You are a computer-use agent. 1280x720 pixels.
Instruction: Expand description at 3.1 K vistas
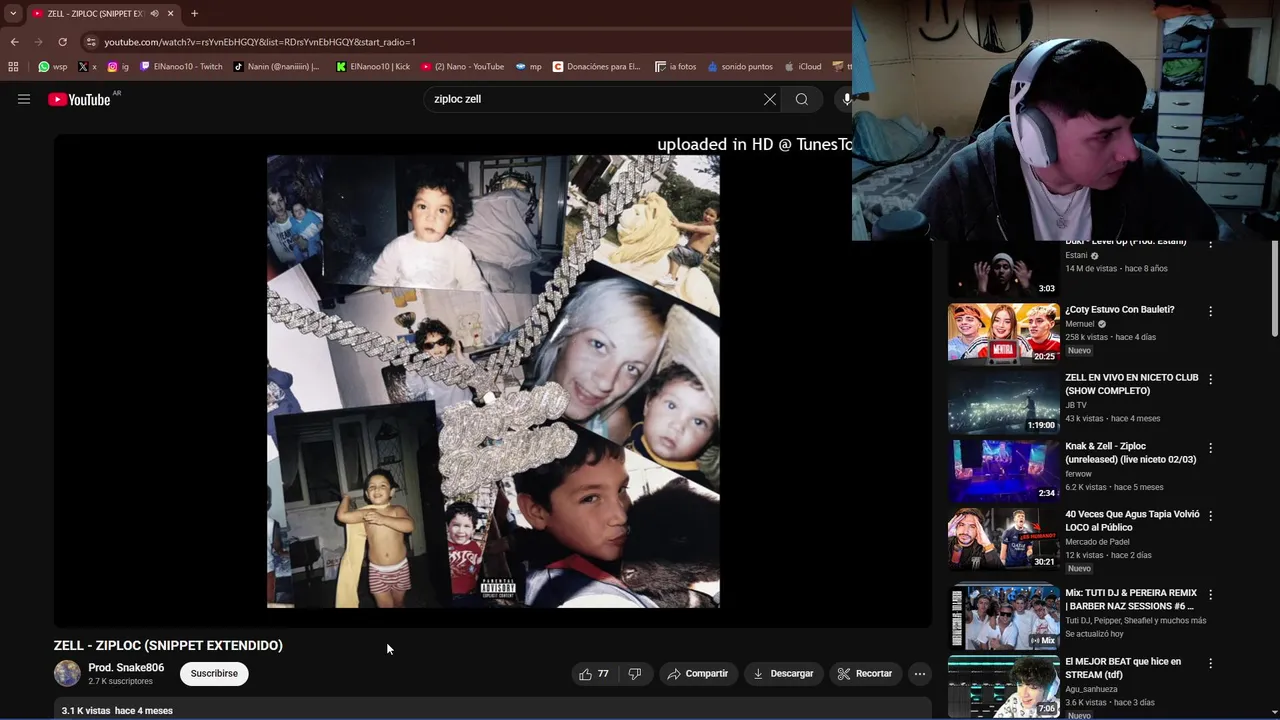click(x=493, y=710)
